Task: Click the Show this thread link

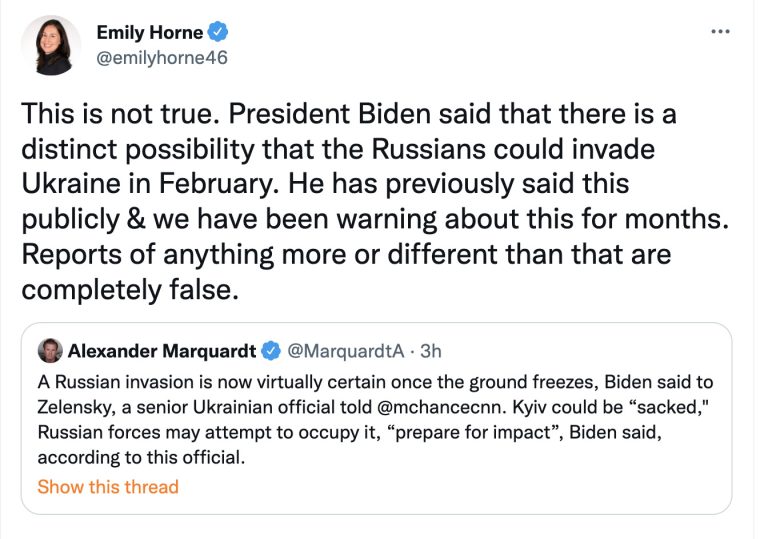Action: 107,487
